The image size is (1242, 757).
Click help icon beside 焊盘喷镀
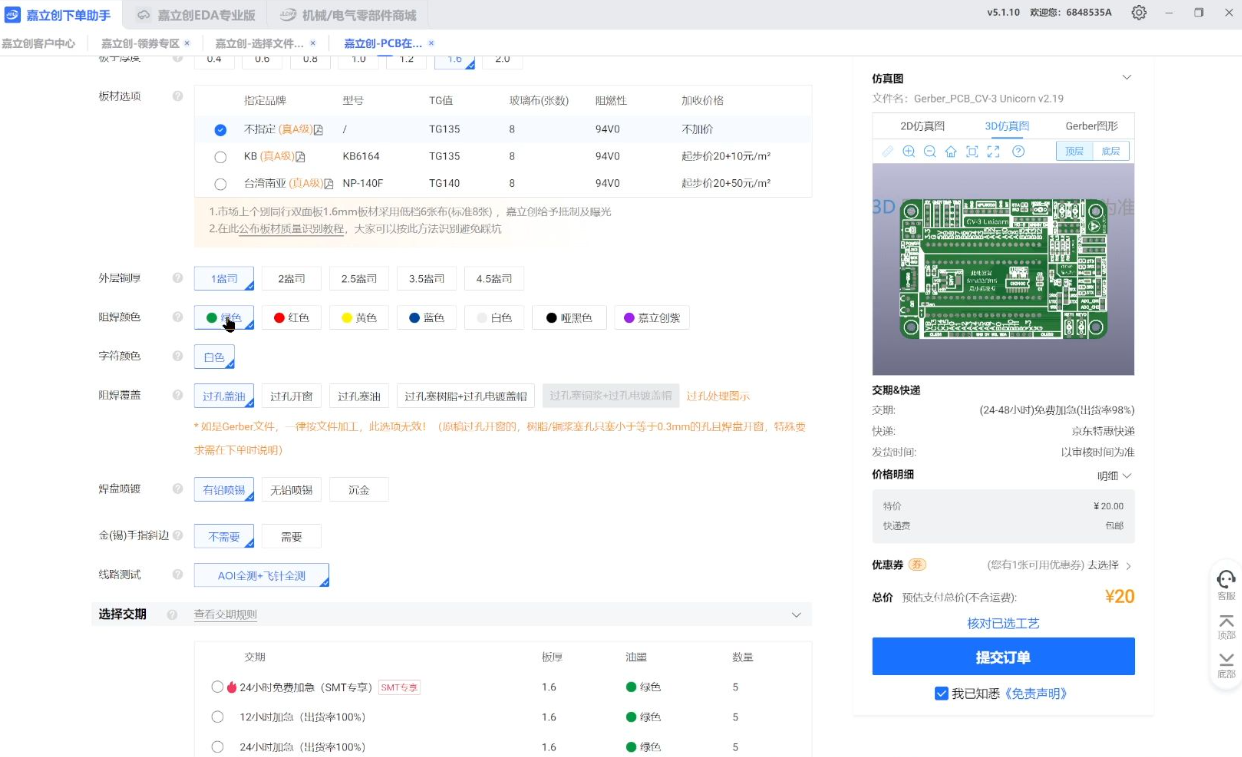click(x=177, y=489)
